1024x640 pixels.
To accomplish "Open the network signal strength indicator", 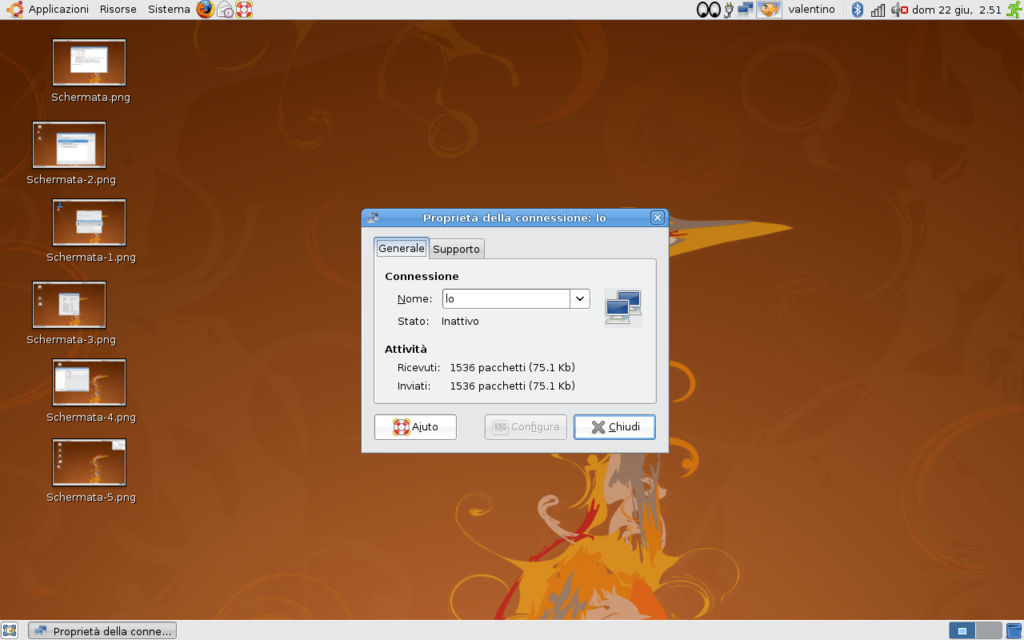I will pyautogui.click(x=877, y=10).
